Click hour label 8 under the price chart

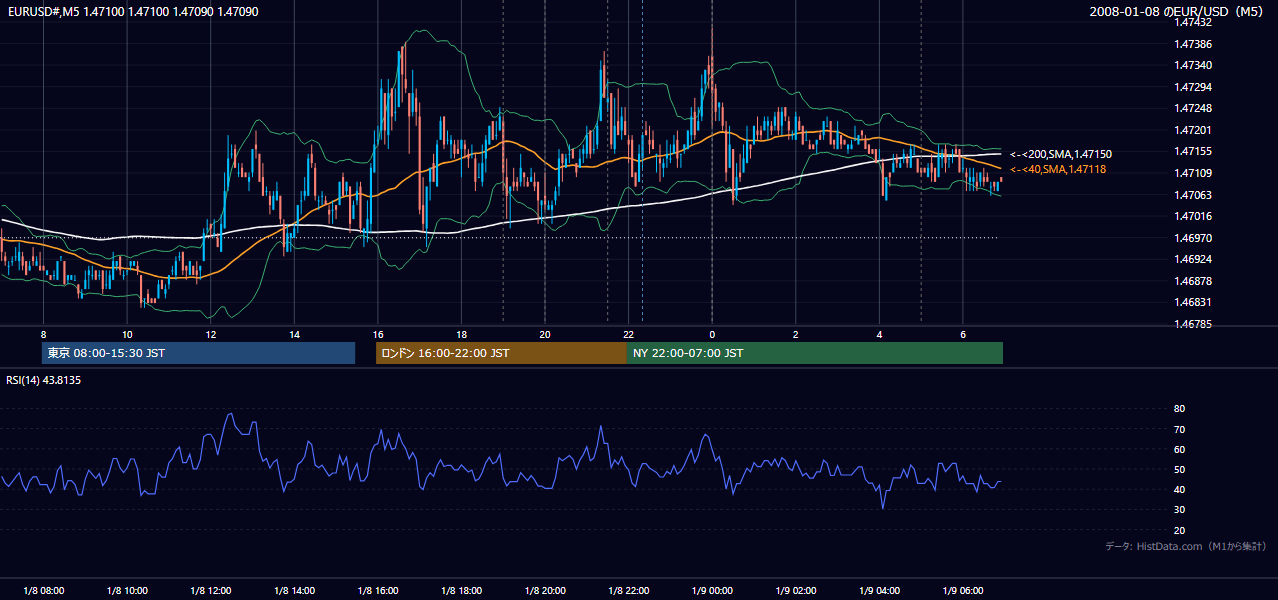pyautogui.click(x=43, y=334)
